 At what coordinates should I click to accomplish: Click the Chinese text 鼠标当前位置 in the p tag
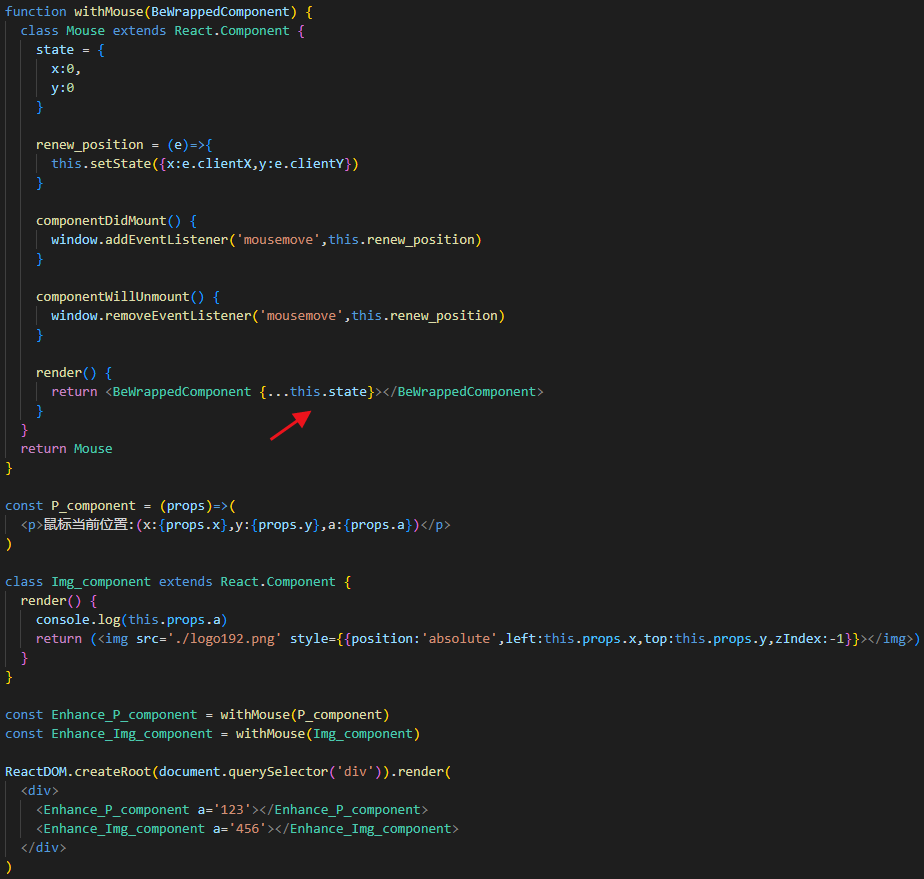tap(86, 524)
